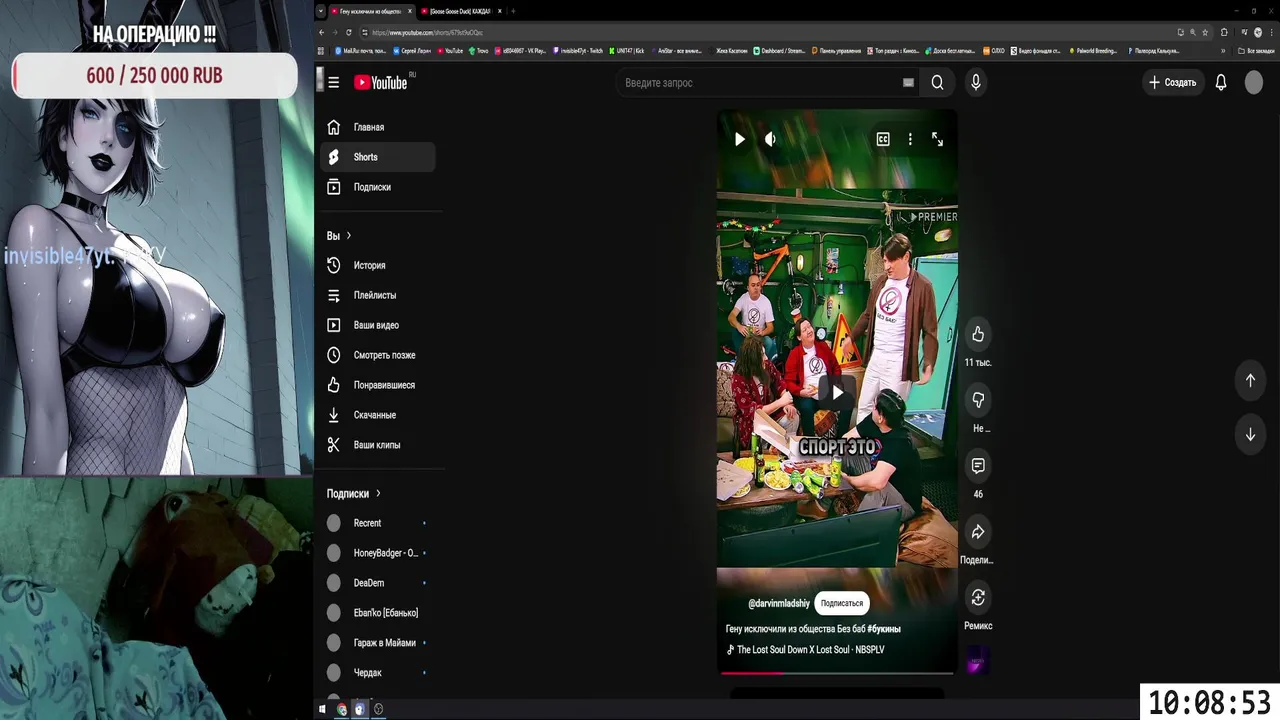Open the HoneyBadger subscription channel

pyautogui.click(x=378, y=553)
